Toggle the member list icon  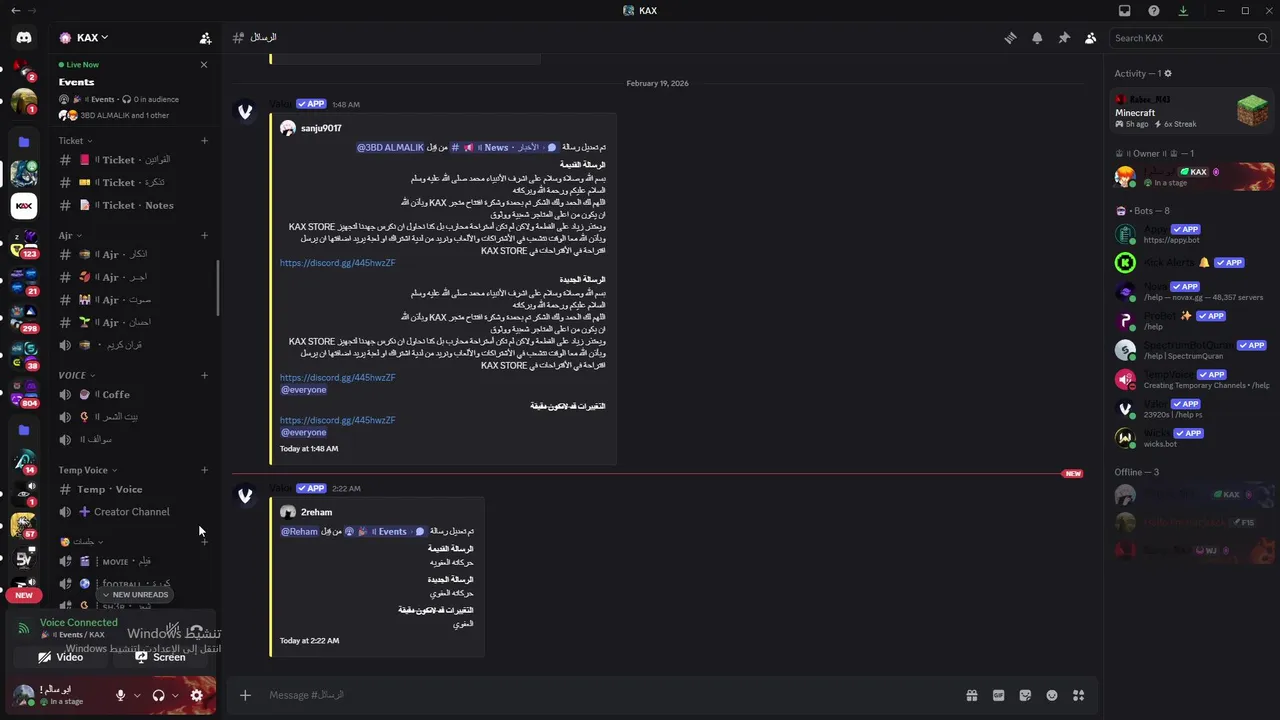pyautogui.click(x=1090, y=38)
